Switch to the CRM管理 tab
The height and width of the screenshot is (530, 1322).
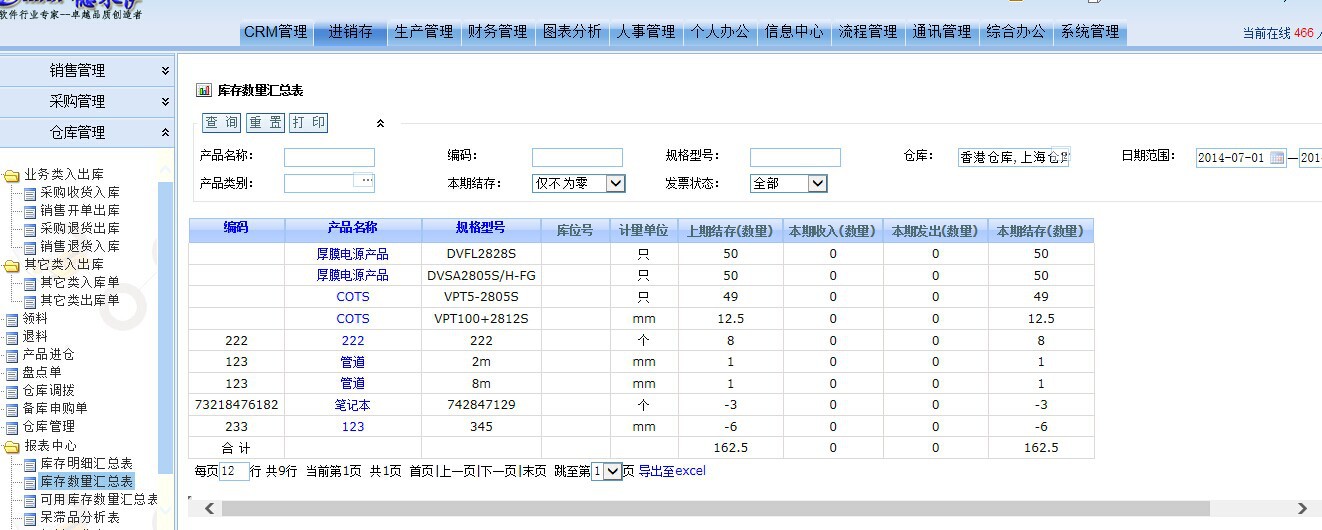pos(275,32)
